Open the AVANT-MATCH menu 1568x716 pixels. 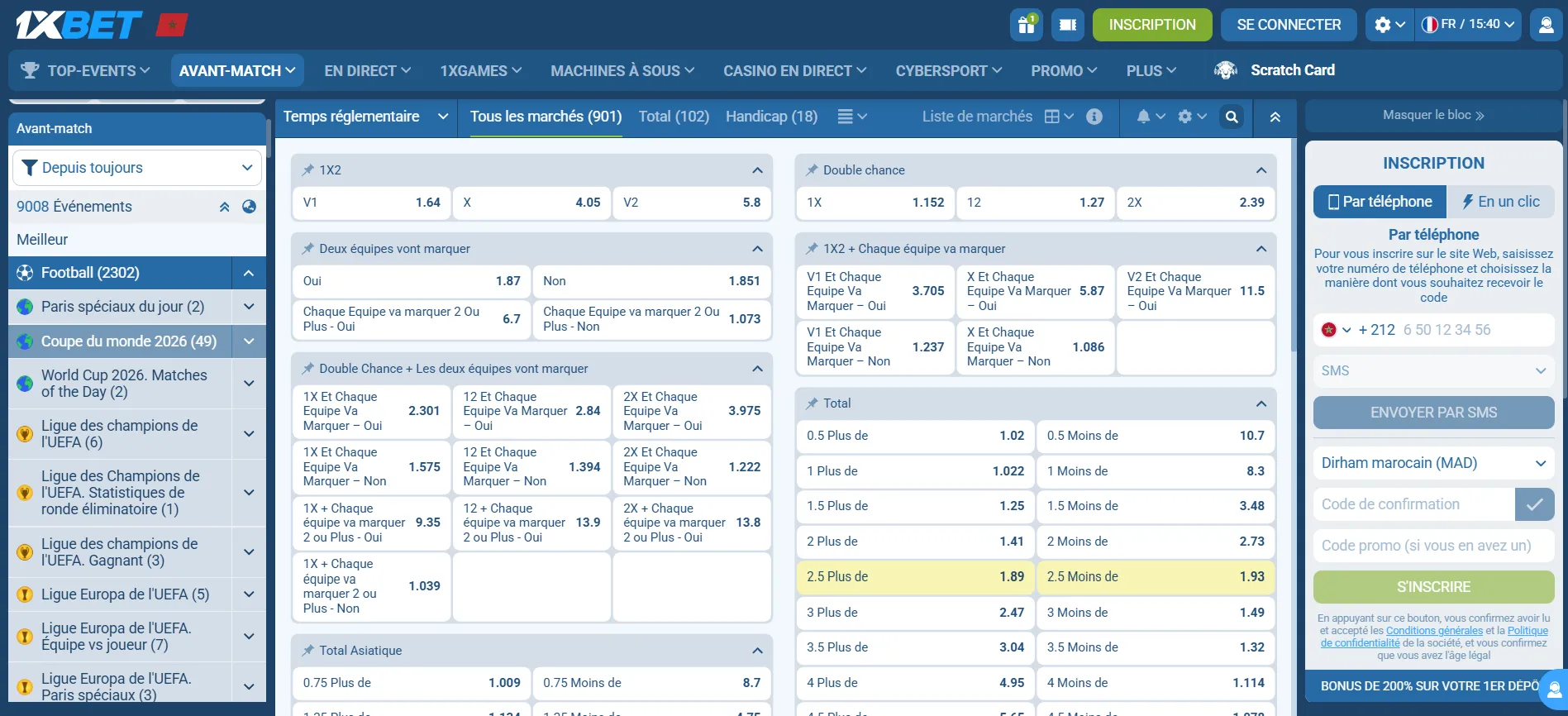pyautogui.click(x=237, y=70)
